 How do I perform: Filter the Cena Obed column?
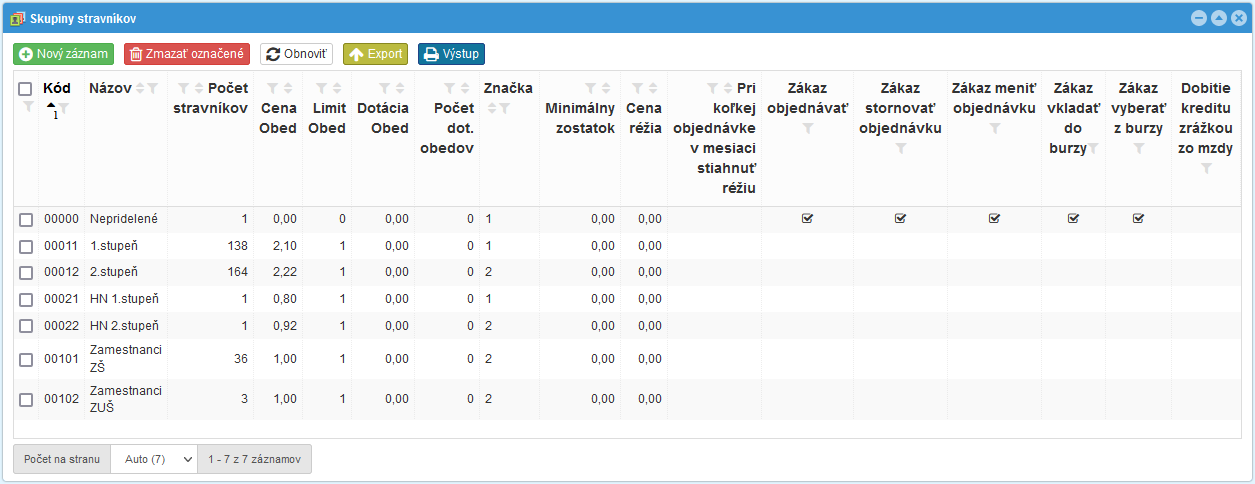pyautogui.click(x=273, y=88)
